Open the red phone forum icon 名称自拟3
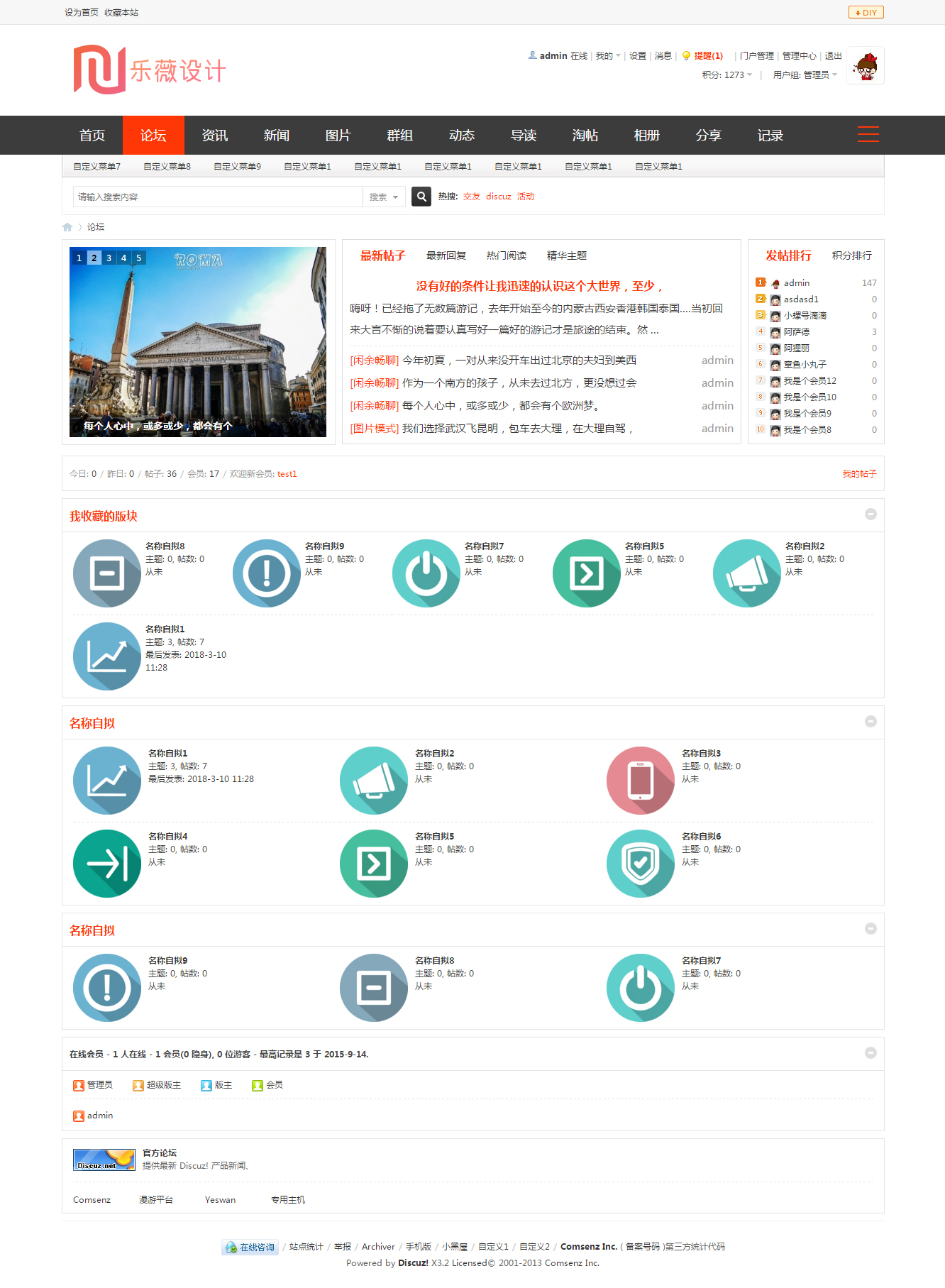The height and width of the screenshot is (1288, 945). (640, 780)
